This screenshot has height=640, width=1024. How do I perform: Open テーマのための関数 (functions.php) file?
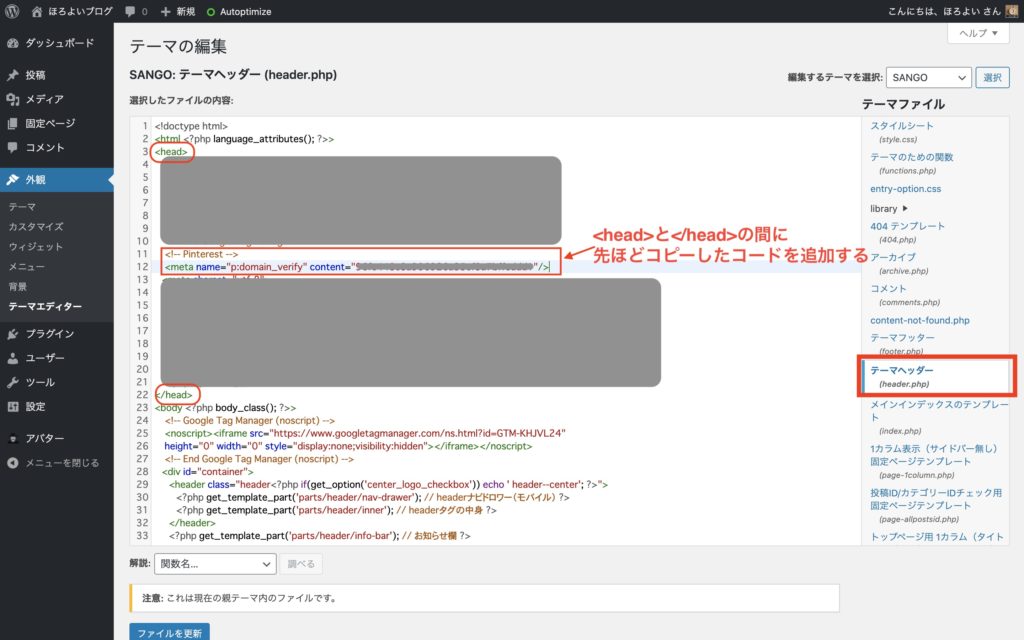911,163
